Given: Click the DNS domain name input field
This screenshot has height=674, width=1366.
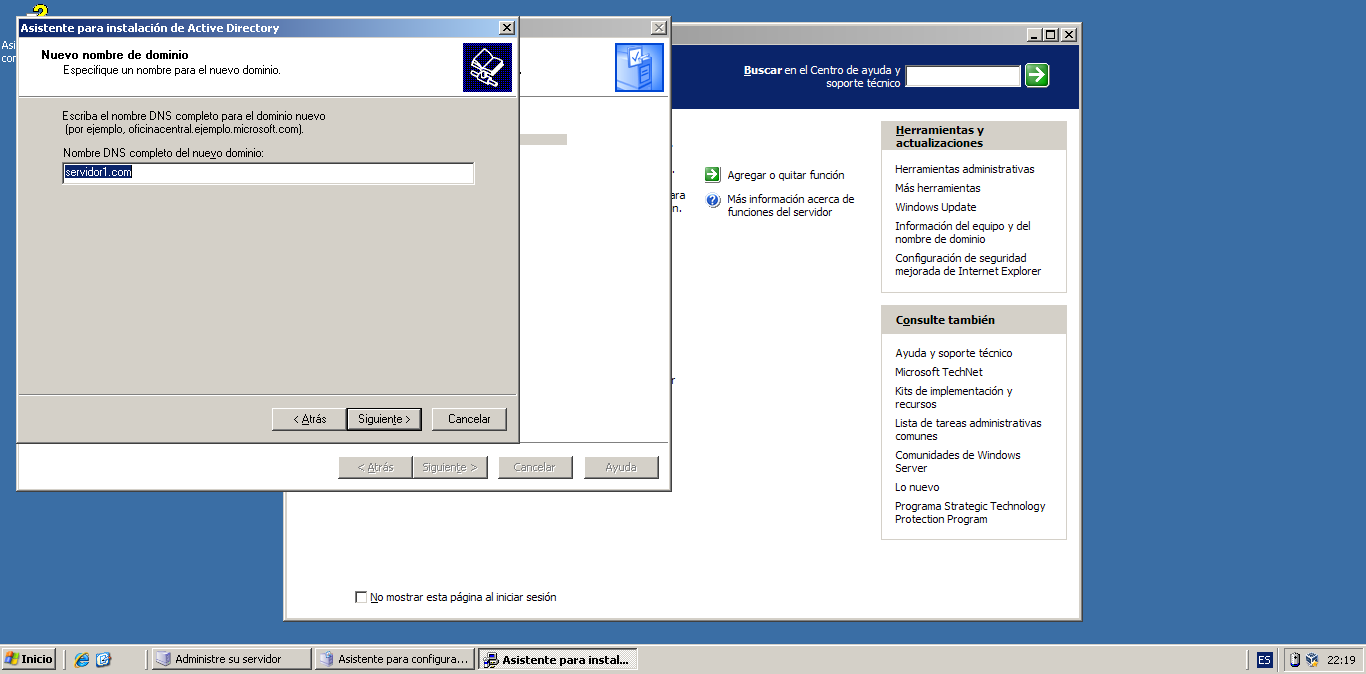Looking at the screenshot, I should (x=268, y=173).
